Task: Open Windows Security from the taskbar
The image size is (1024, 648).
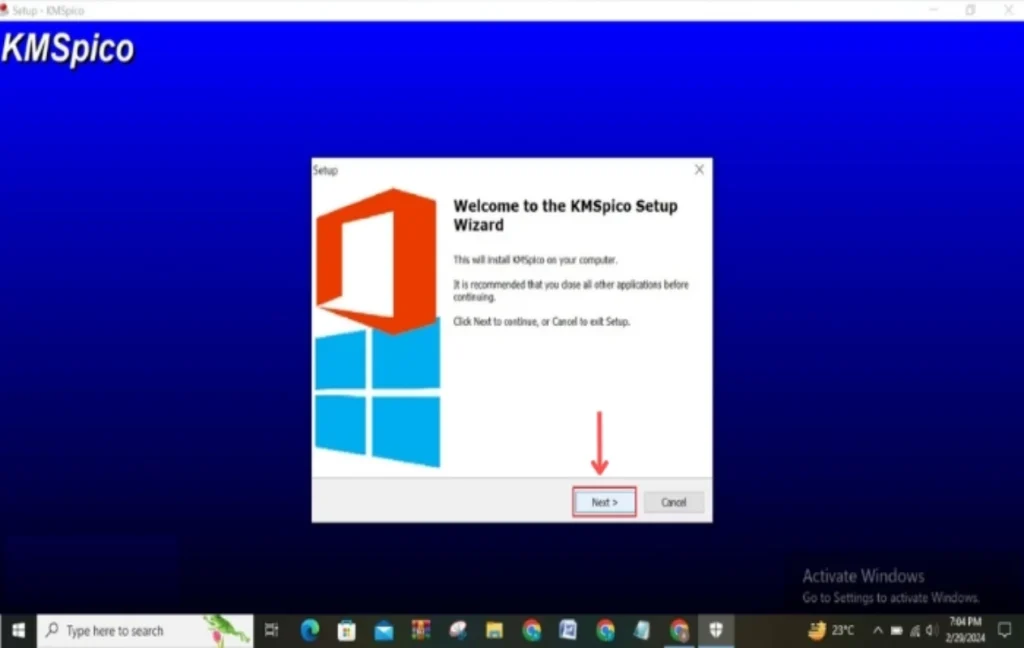Action: (716, 630)
